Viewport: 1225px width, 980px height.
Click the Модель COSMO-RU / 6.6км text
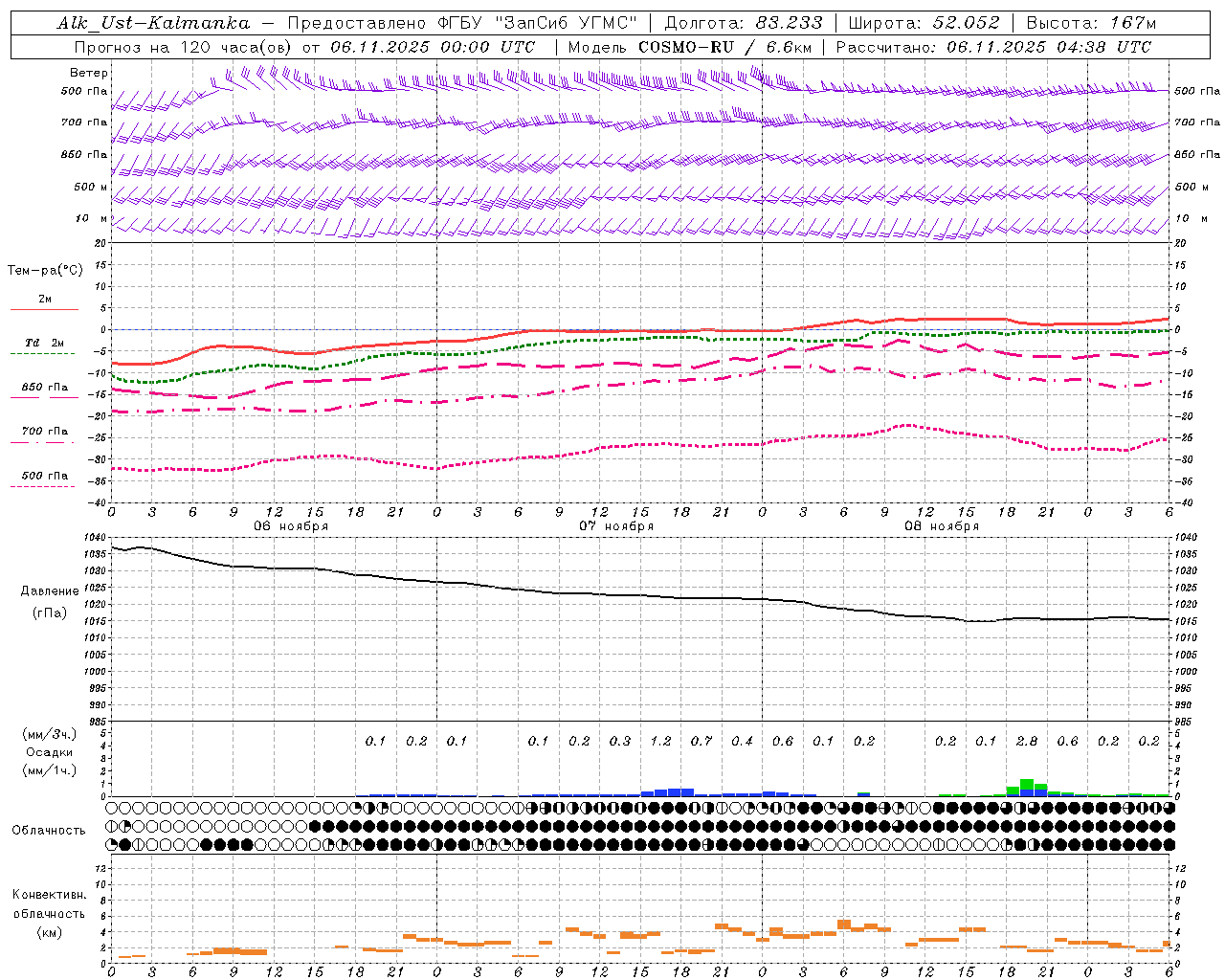coord(690,47)
